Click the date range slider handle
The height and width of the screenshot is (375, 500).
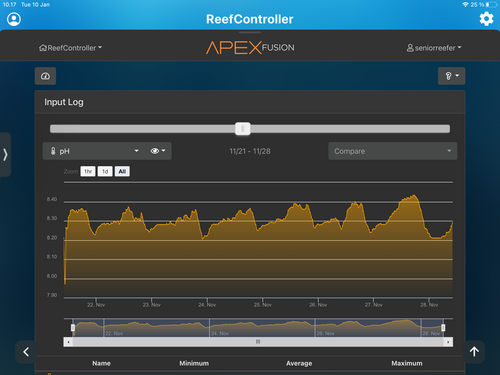(x=243, y=128)
